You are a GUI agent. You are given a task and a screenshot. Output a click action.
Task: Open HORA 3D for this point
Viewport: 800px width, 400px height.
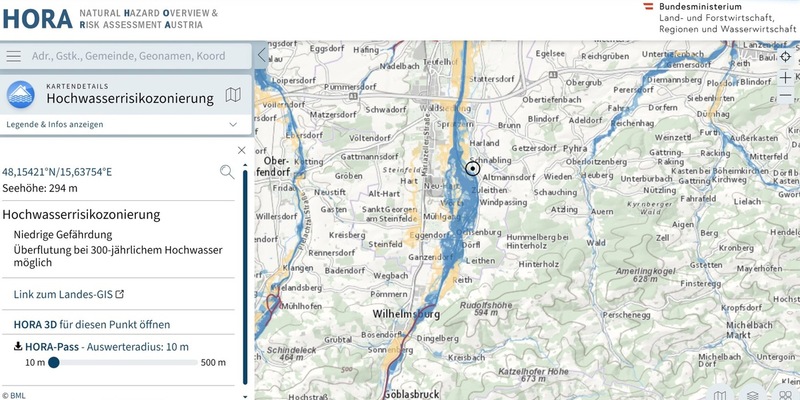pos(91,324)
